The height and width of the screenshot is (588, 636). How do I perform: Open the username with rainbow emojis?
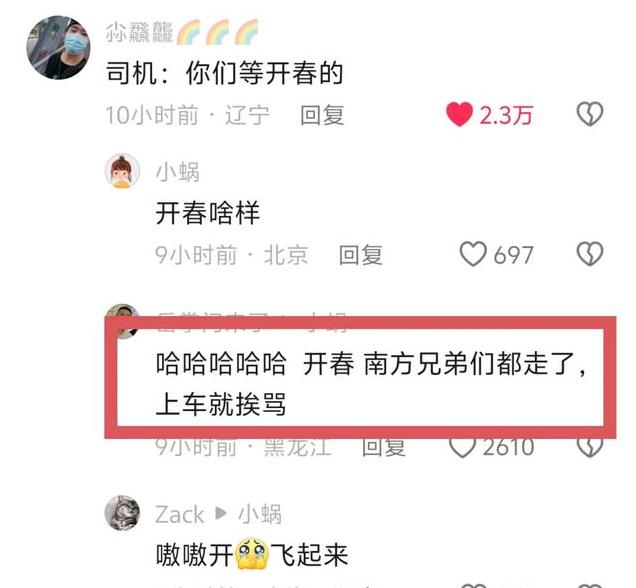point(182,32)
